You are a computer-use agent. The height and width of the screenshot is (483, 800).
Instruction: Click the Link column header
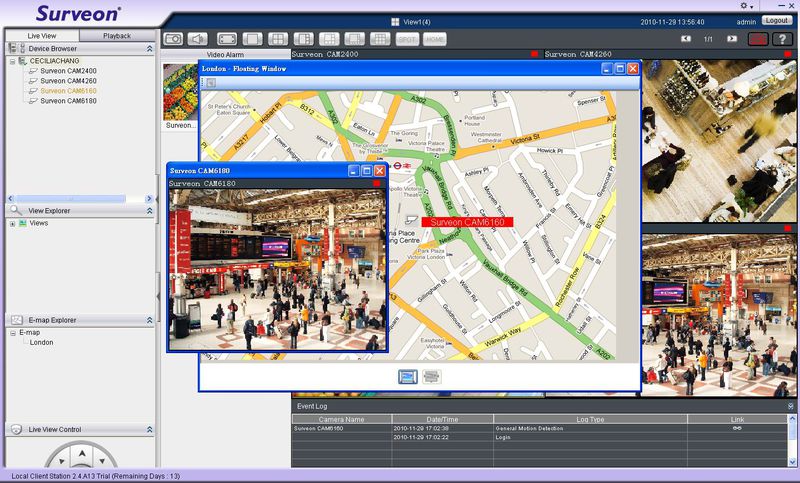click(737, 419)
